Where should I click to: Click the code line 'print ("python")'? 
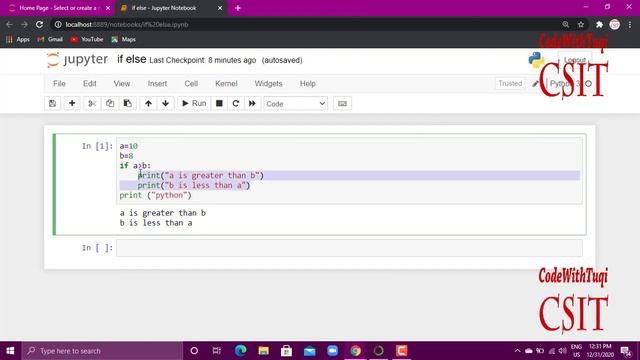click(155, 195)
